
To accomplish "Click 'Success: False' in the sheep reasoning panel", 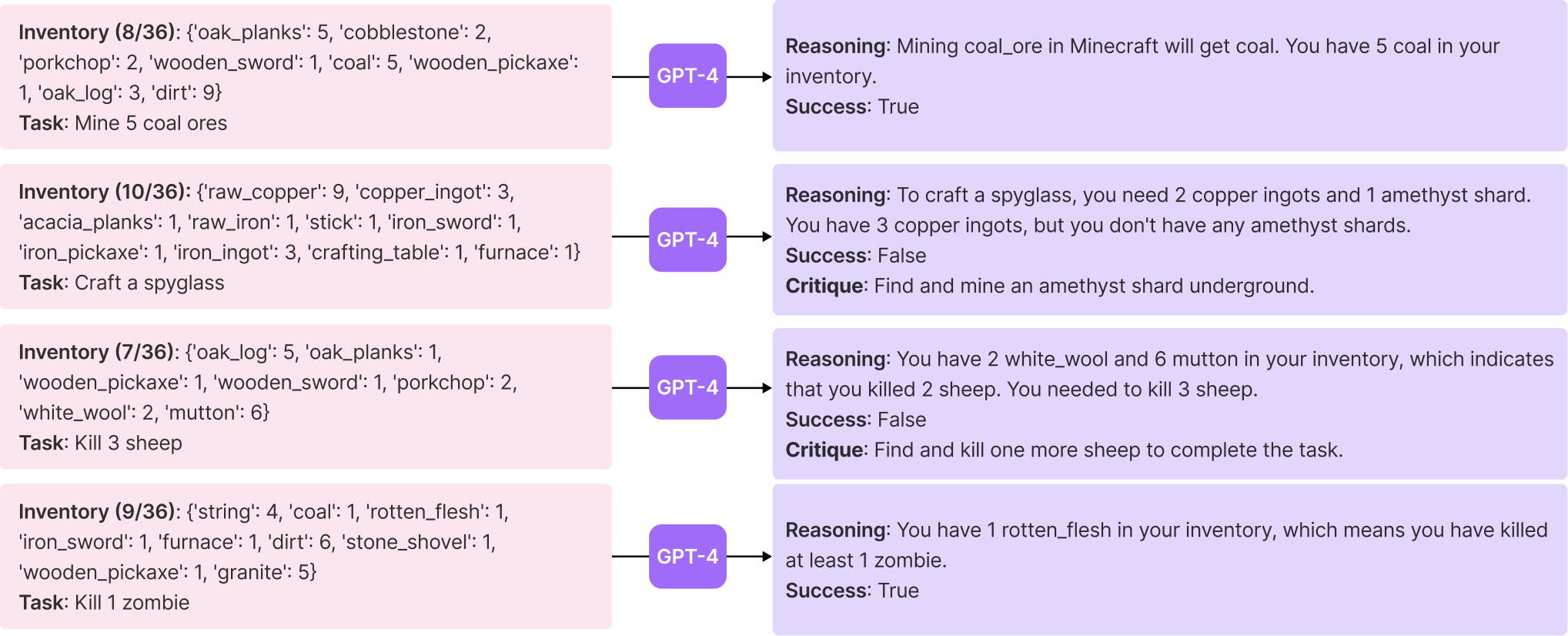I will coord(856,420).
